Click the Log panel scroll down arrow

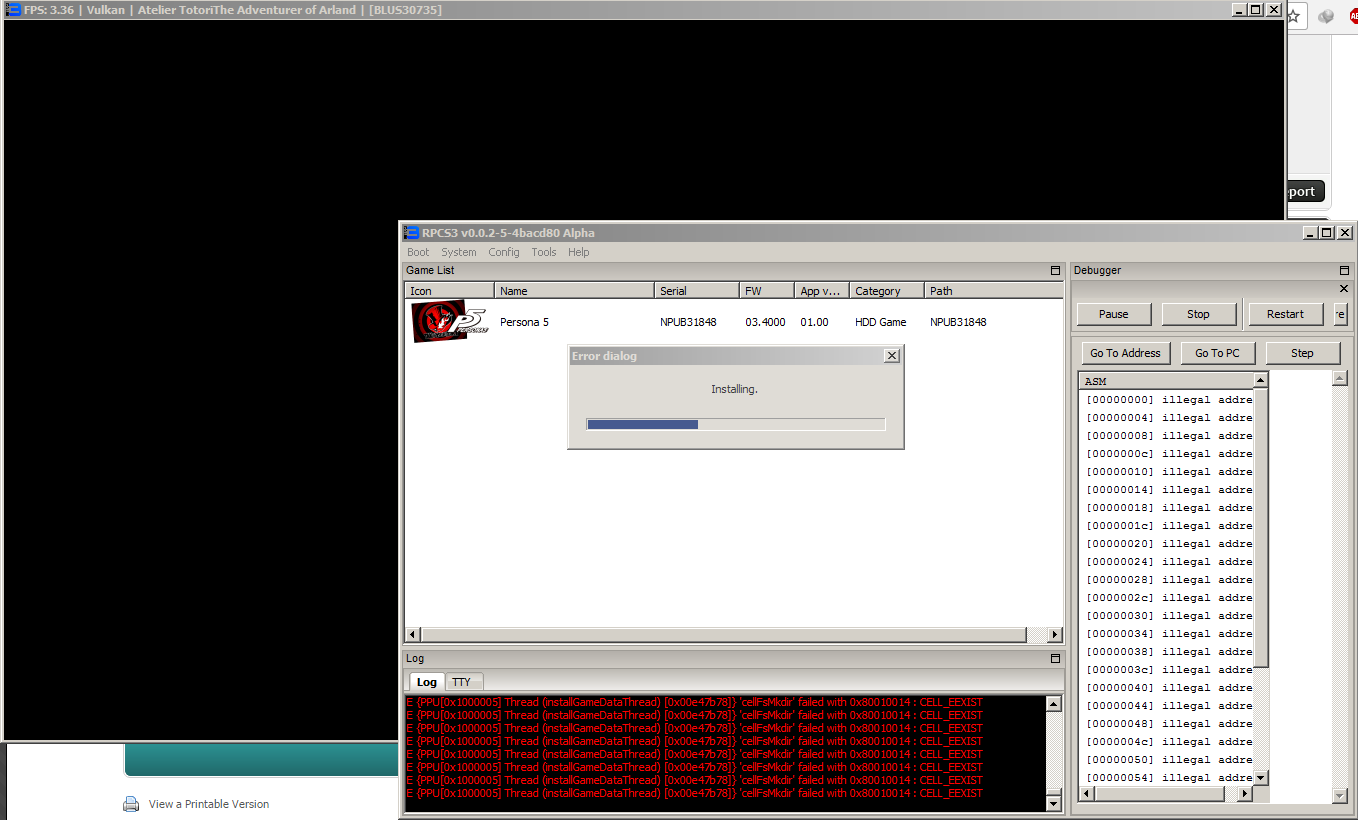point(1053,803)
